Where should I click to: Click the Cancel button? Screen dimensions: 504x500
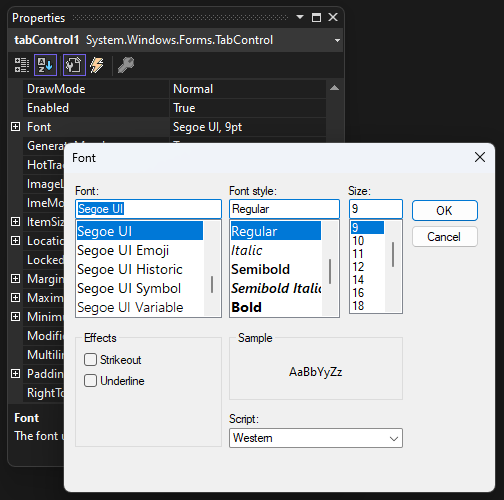click(x=445, y=237)
